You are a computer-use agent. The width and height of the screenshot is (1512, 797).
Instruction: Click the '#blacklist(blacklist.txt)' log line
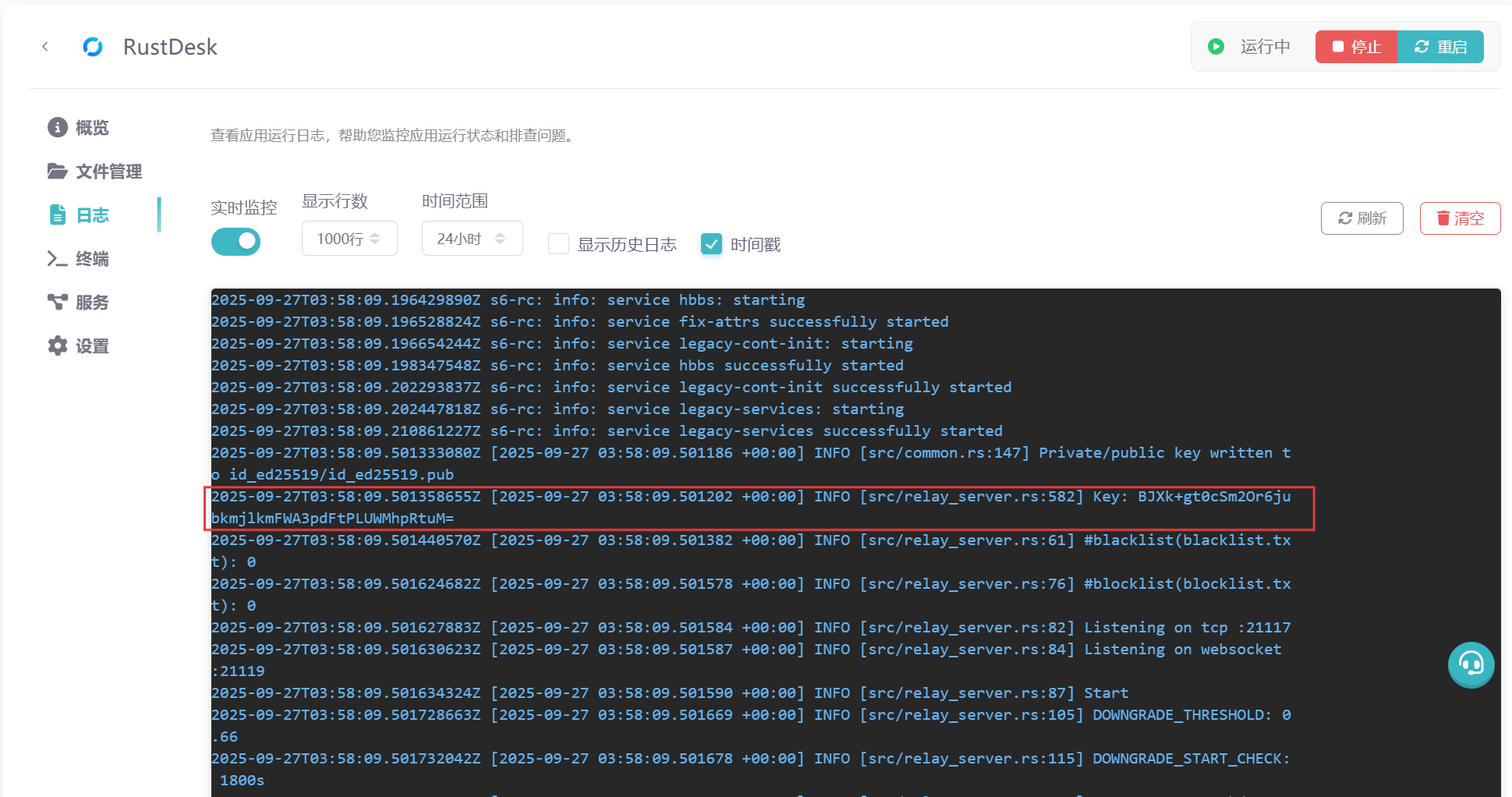(x=751, y=551)
